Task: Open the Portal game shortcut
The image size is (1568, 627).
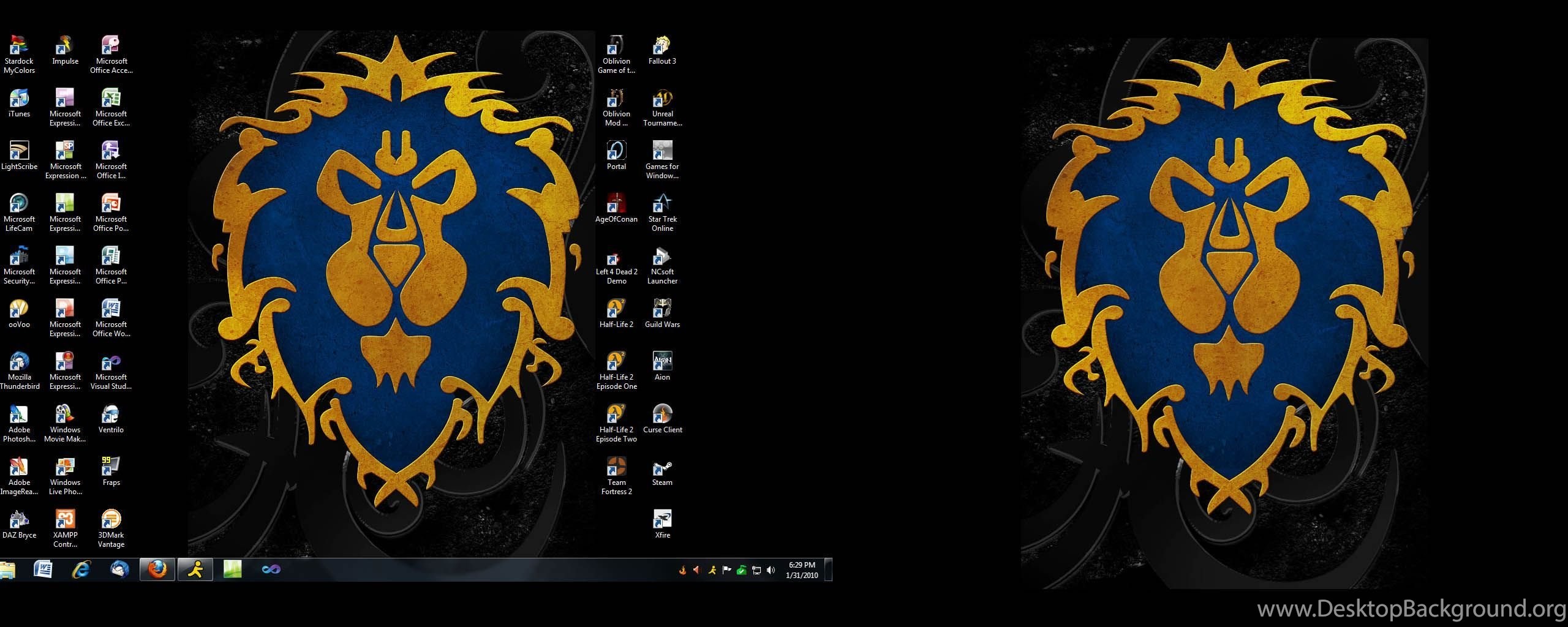Action: pyautogui.click(x=616, y=156)
